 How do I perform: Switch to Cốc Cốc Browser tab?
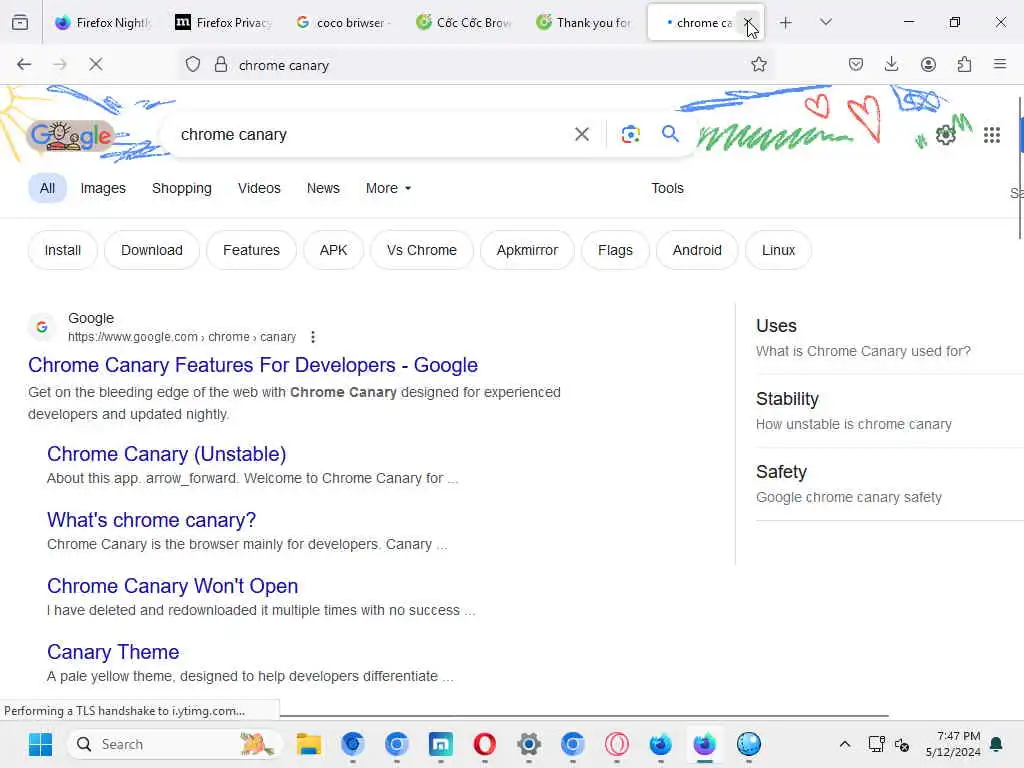[463, 23]
